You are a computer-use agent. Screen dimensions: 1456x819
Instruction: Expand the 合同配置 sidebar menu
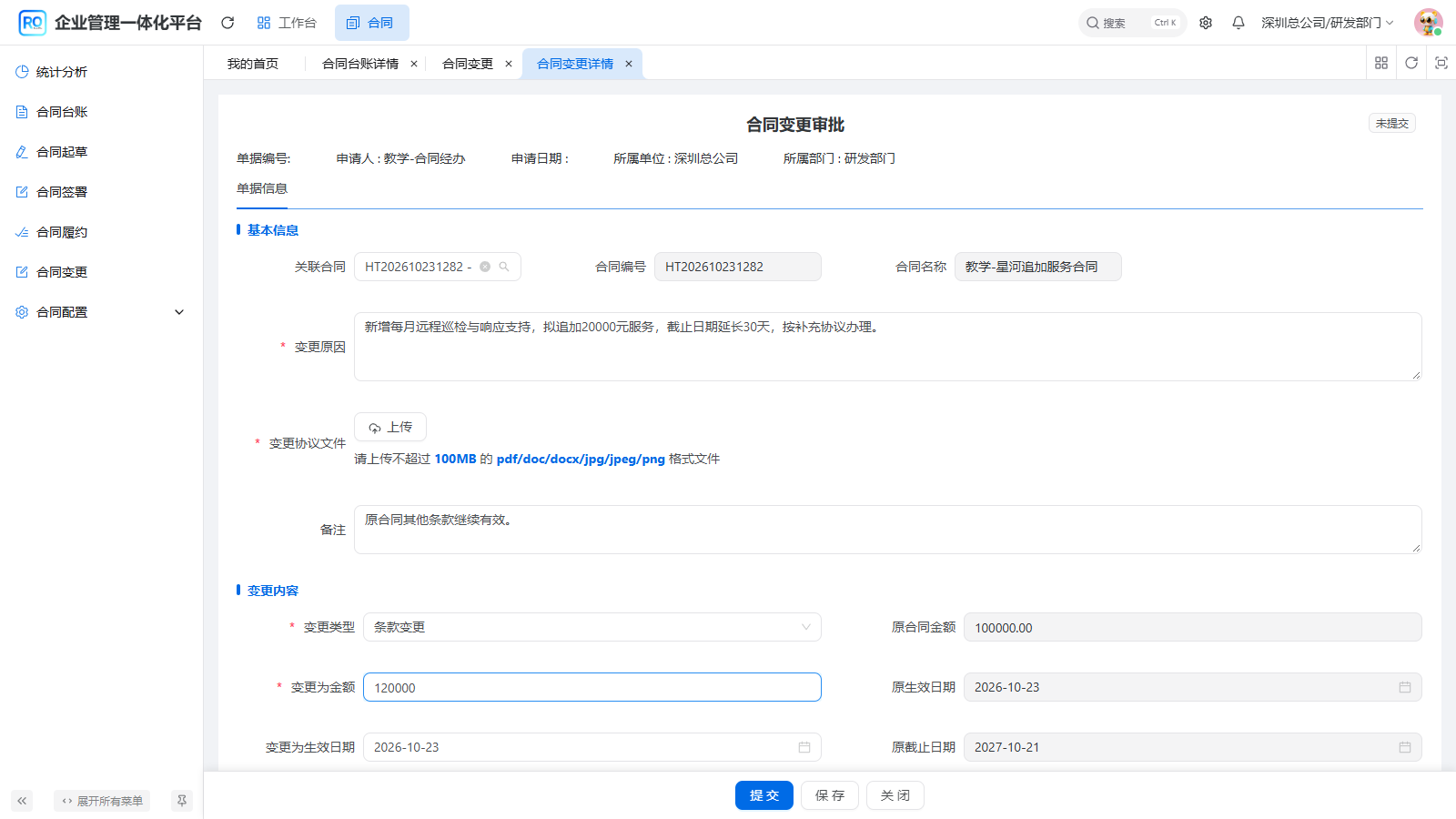[102, 312]
